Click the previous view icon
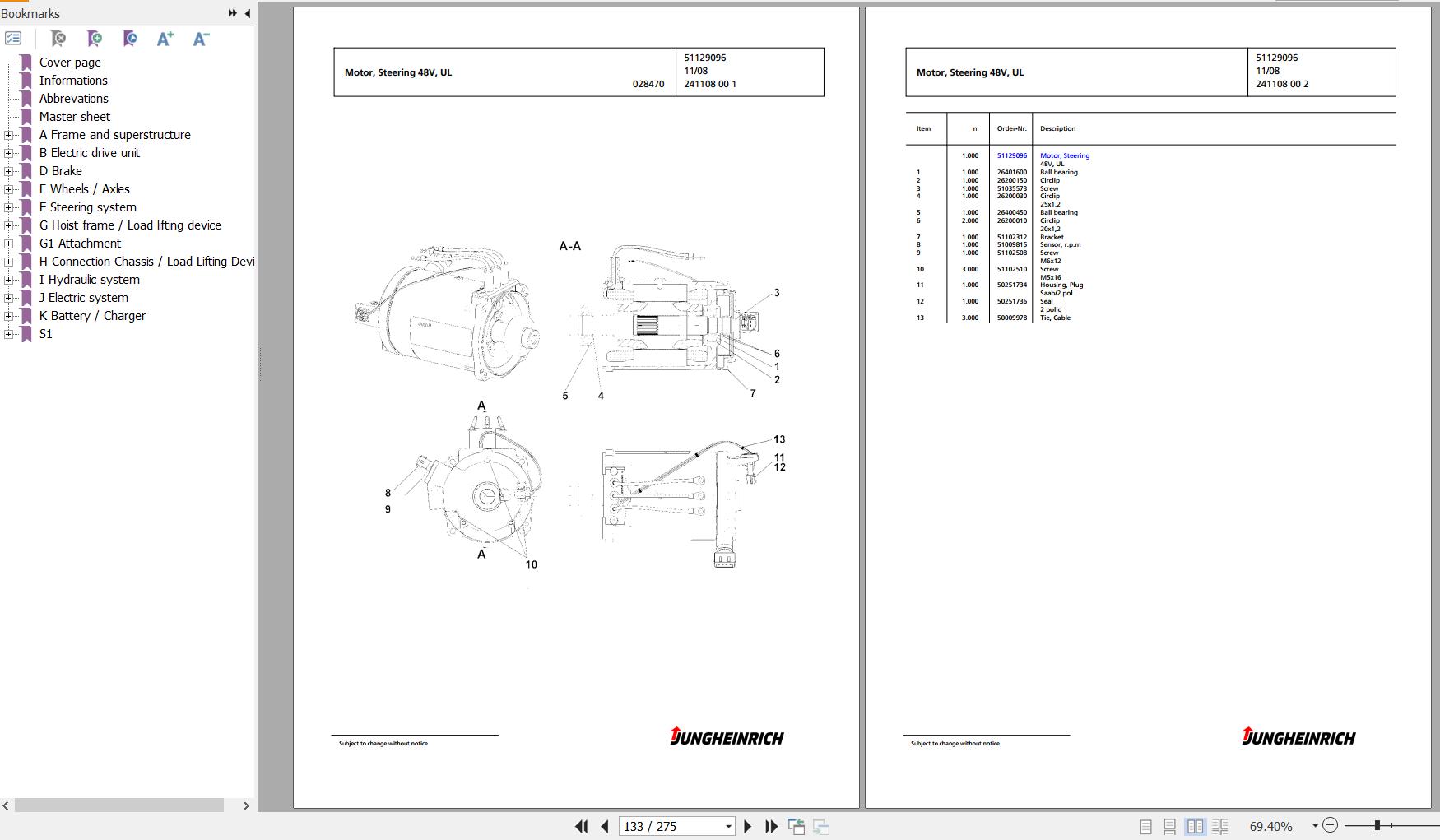 (797, 826)
